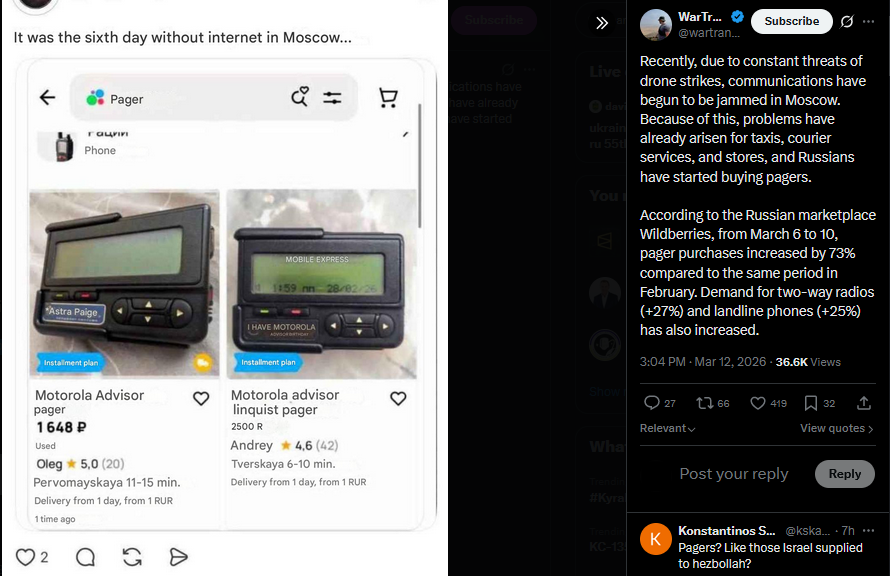The width and height of the screenshot is (890, 576).
Task: Click the Post your reply field
Action: [x=733, y=474]
